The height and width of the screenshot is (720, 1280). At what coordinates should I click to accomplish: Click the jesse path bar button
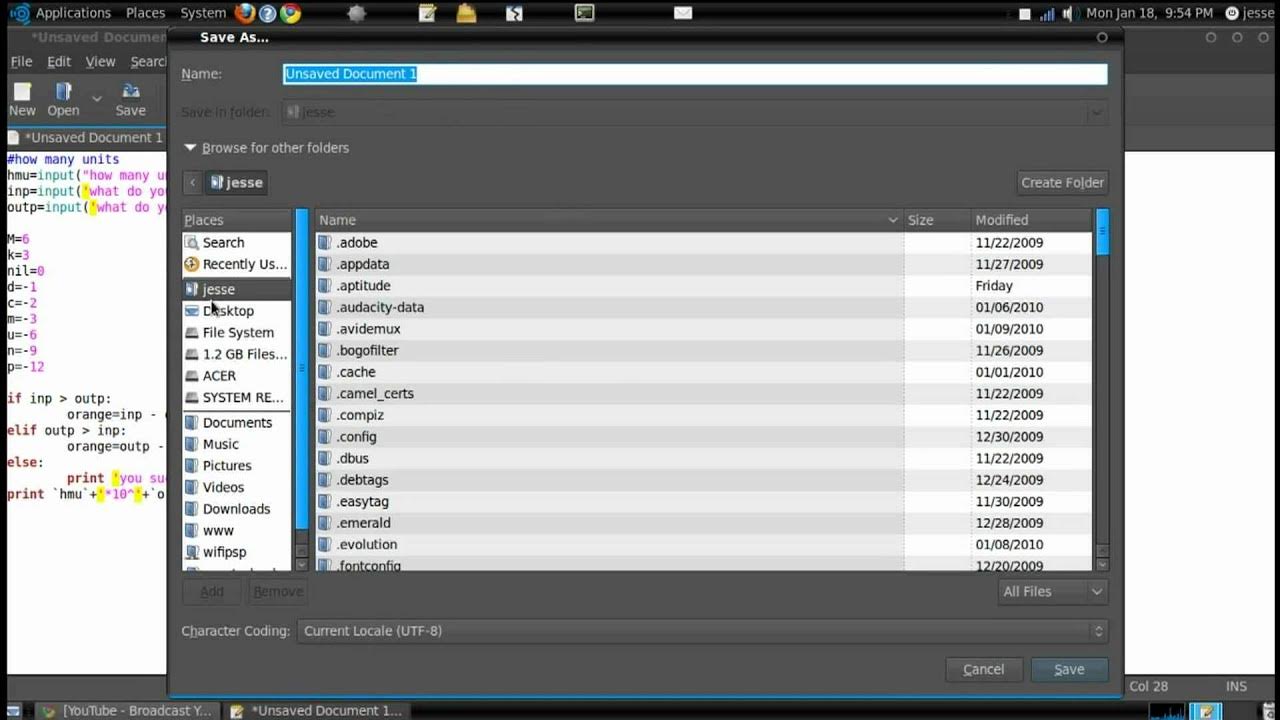(x=237, y=182)
